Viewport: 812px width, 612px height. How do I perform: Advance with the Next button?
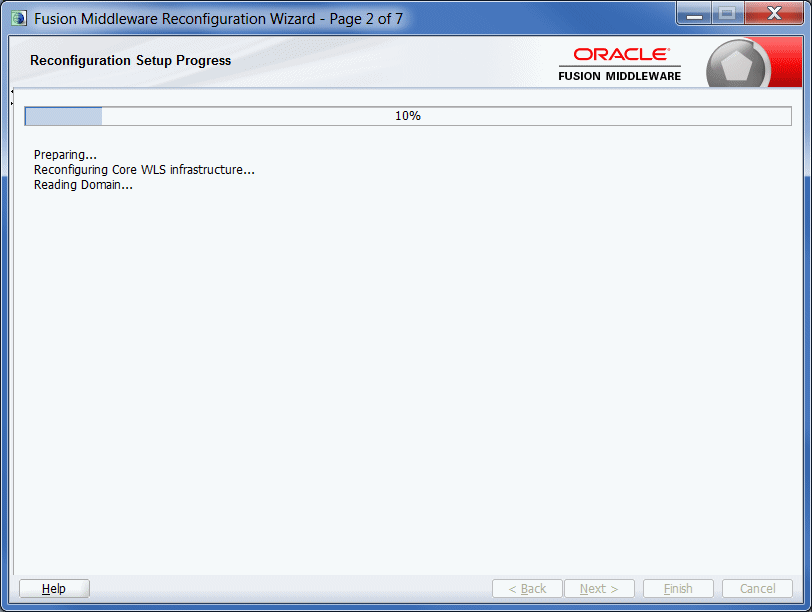click(599, 589)
